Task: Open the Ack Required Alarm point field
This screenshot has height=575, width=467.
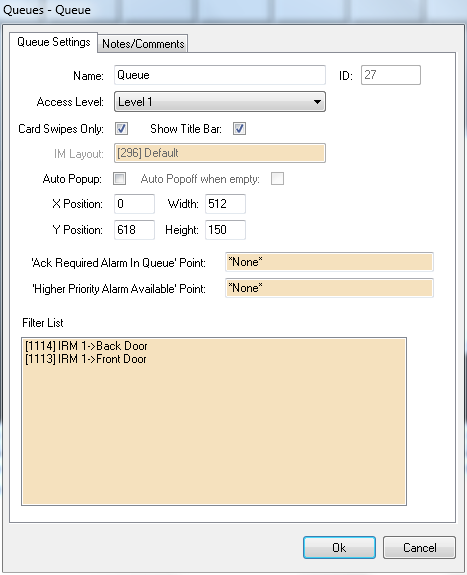Action: 329,262
